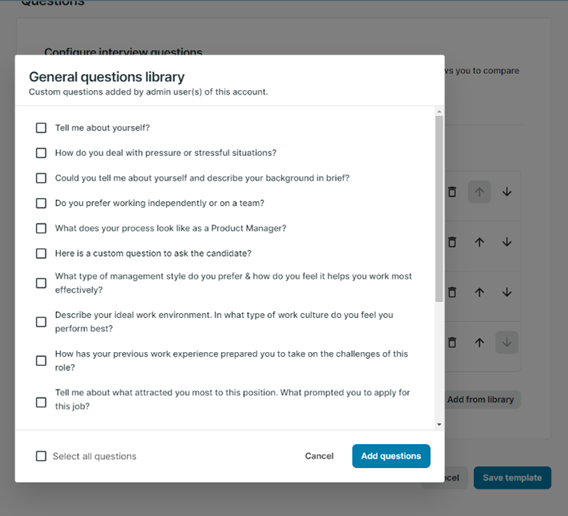568x516 pixels.
Task: Move last question up with arrow
Action: [x=479, y=342]
